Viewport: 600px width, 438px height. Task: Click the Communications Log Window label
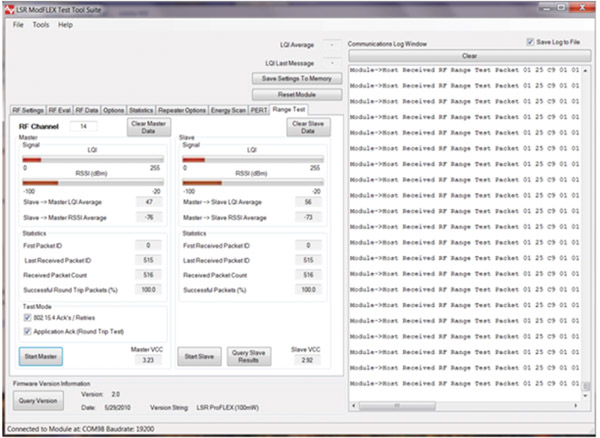coord(387,44)
